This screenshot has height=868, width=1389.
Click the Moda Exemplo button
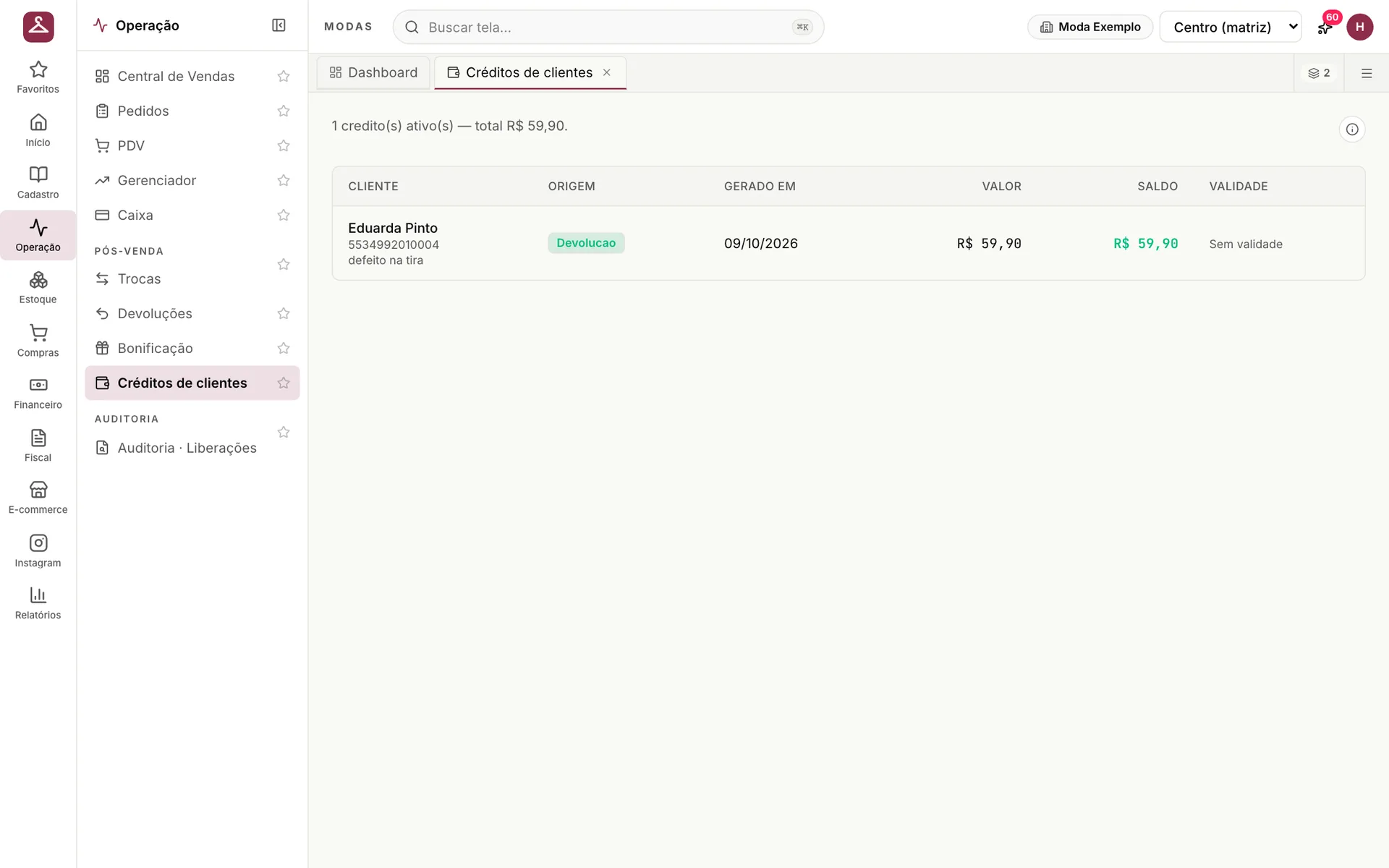(1090, 27)
